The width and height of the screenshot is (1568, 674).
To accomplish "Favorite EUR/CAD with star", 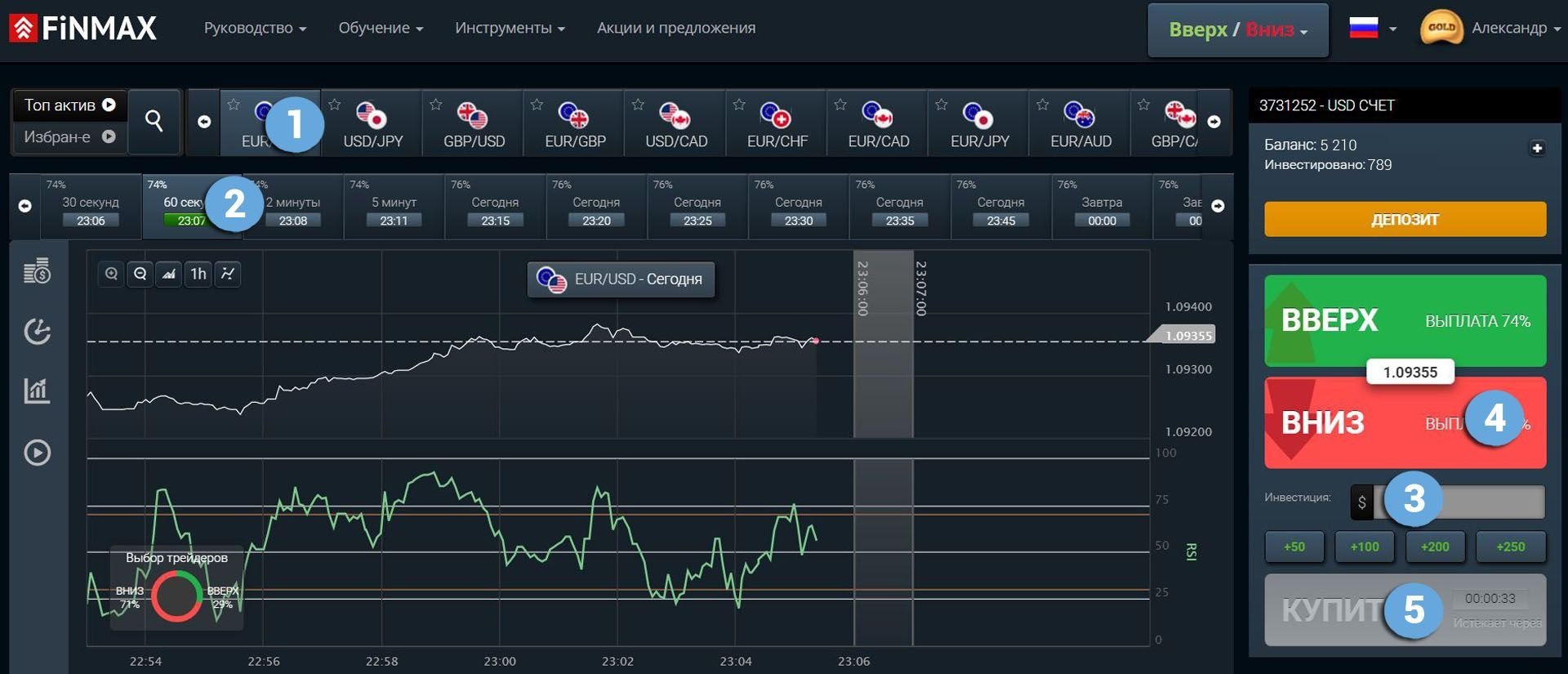I will click(840, 105).
